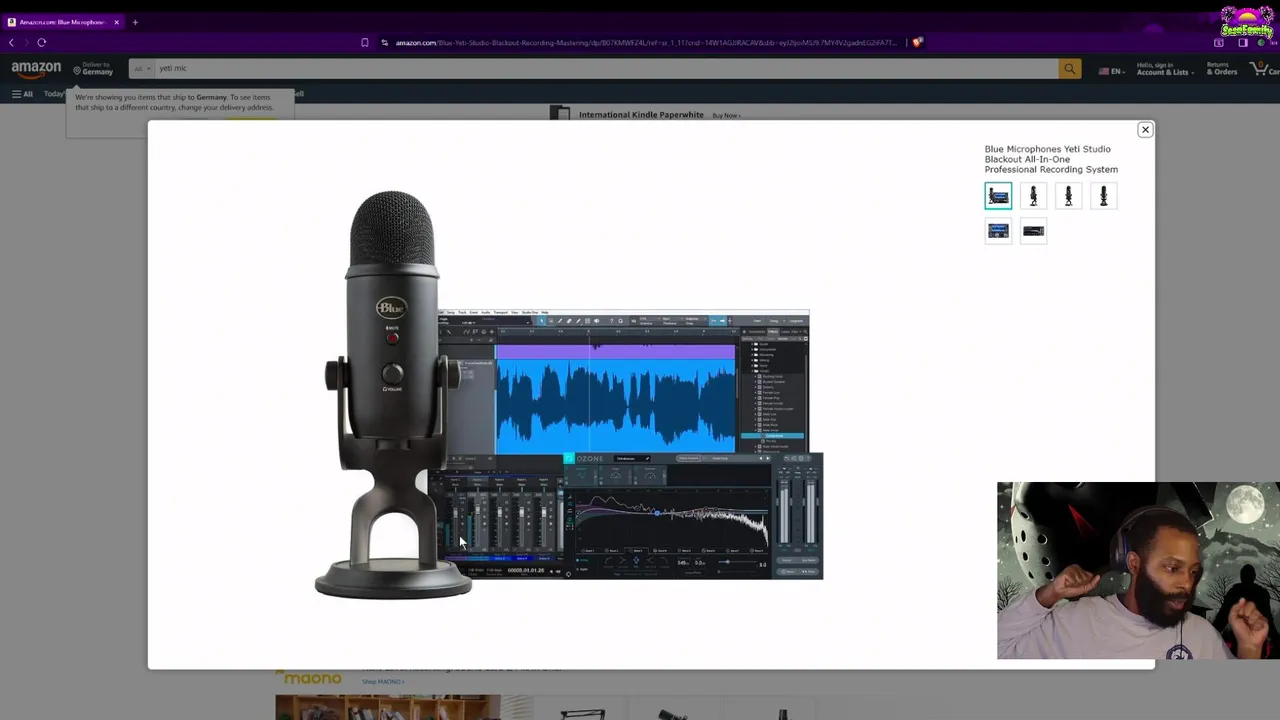Open 'Account & Lists' sign-in menu
The image size is (1280, 720).
coord(1164,68)
